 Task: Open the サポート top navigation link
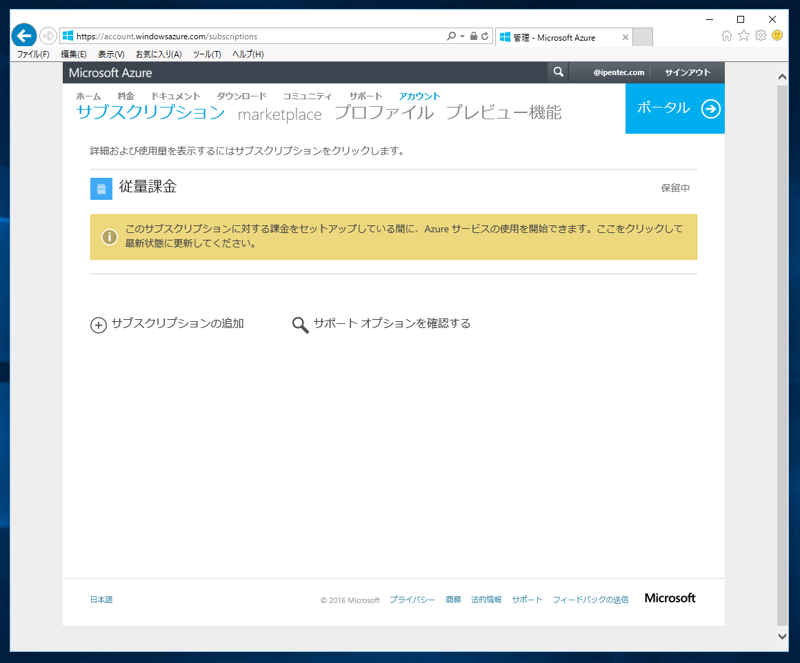click(x=365, y=96)
